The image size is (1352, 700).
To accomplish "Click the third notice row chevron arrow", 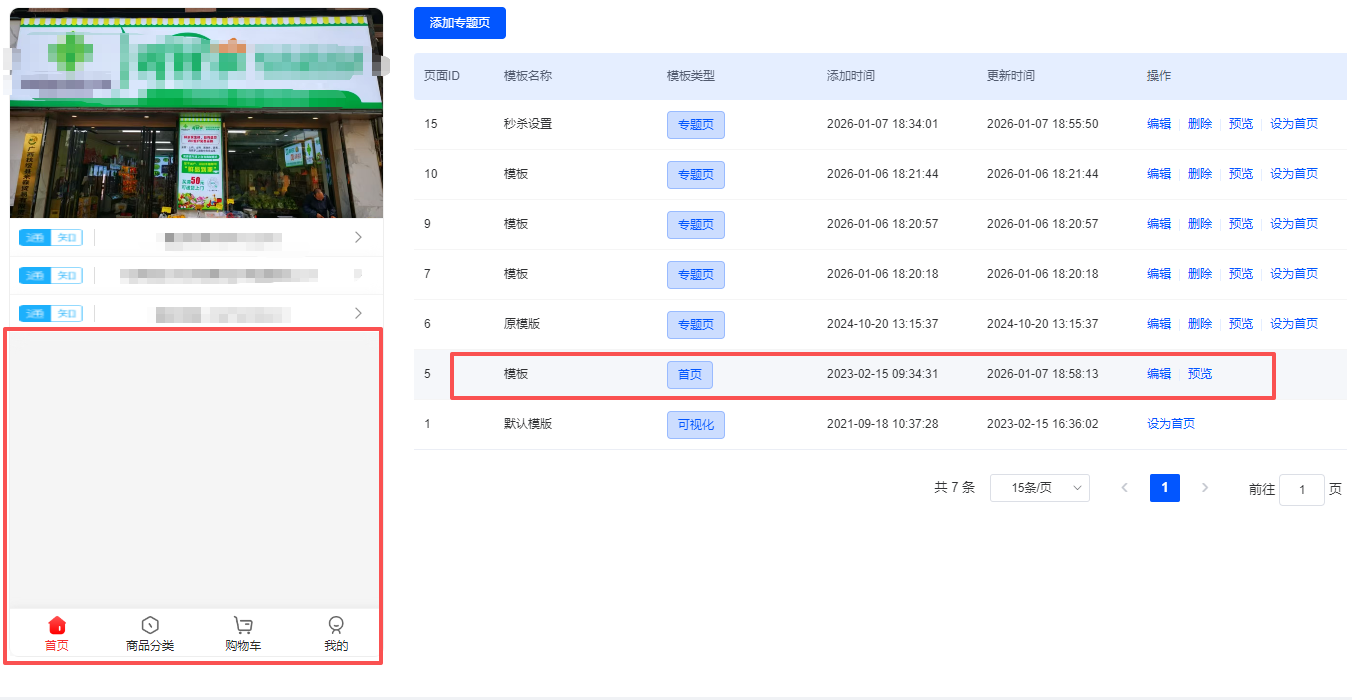I will [358, 313].
